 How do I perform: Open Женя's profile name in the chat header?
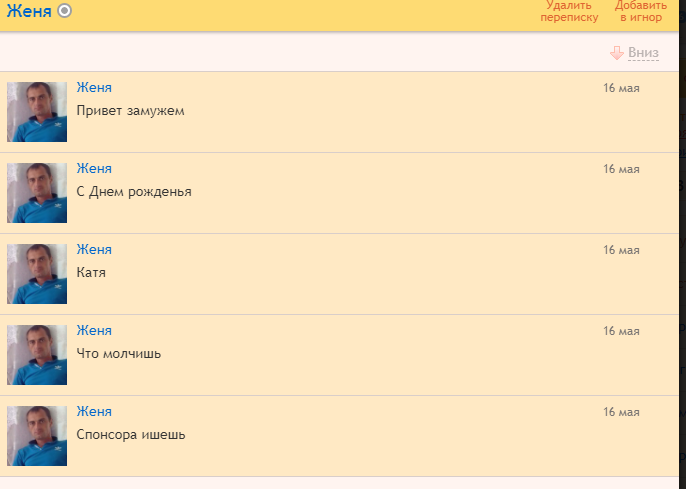(x=29, y=11)
